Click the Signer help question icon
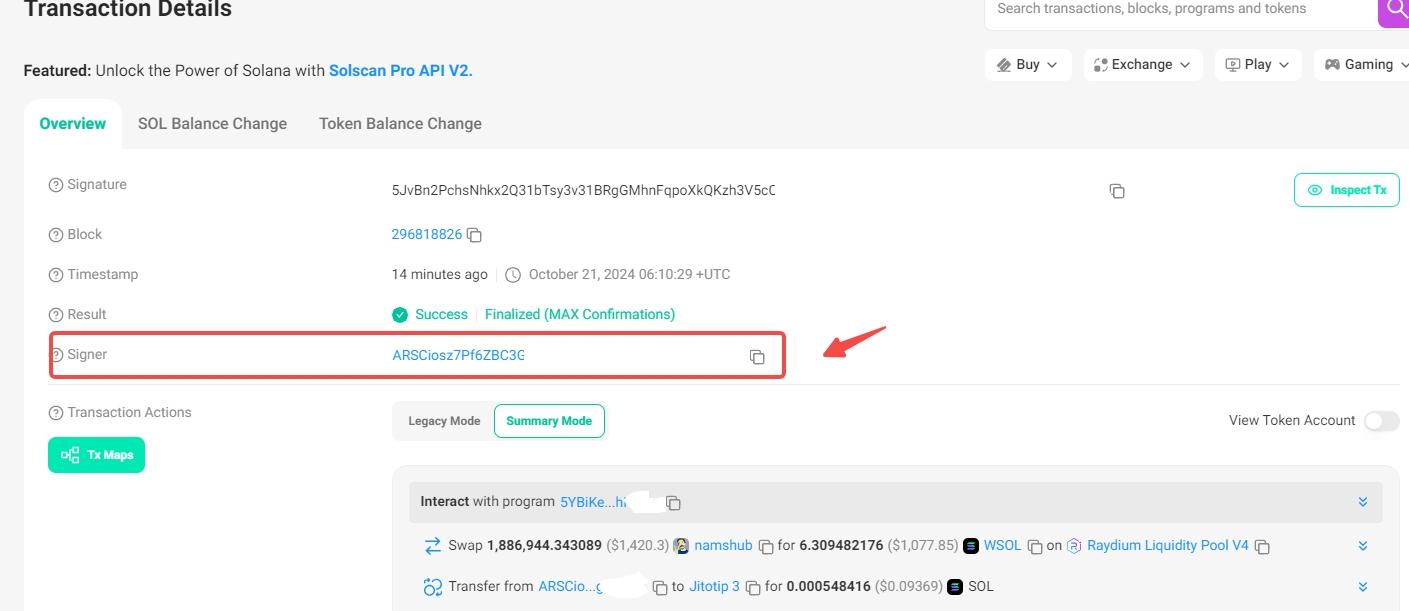Image resolution: width=1409 pixels, height=611 pixels. 56,355
